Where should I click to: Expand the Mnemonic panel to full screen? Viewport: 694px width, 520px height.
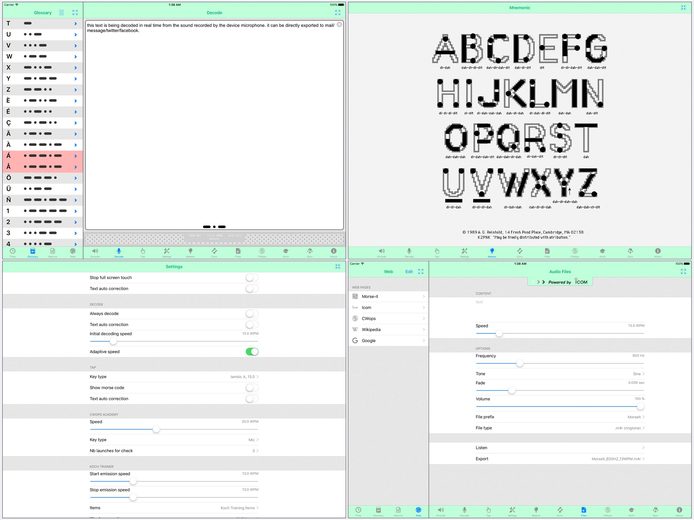tap(683, 8)
